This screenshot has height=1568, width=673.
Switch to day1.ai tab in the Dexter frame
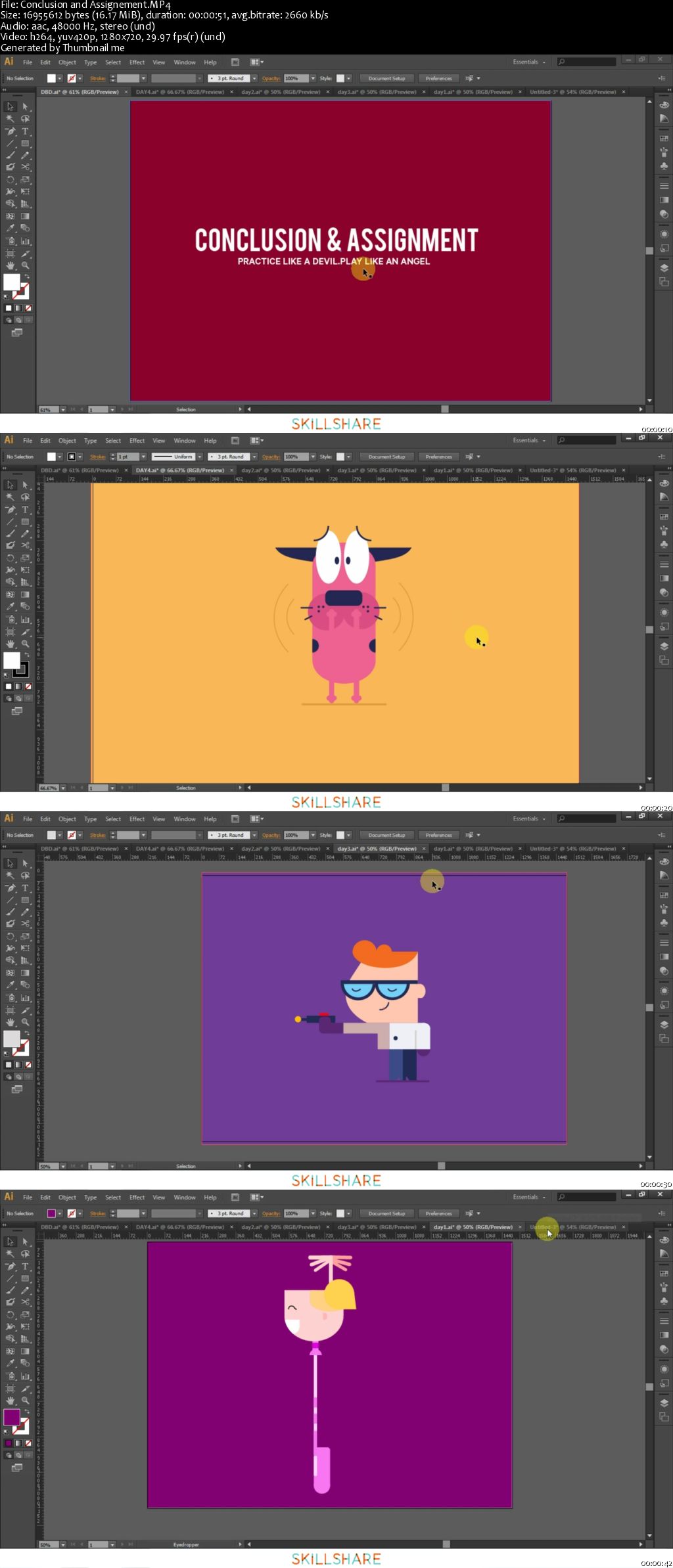point(473,849)
